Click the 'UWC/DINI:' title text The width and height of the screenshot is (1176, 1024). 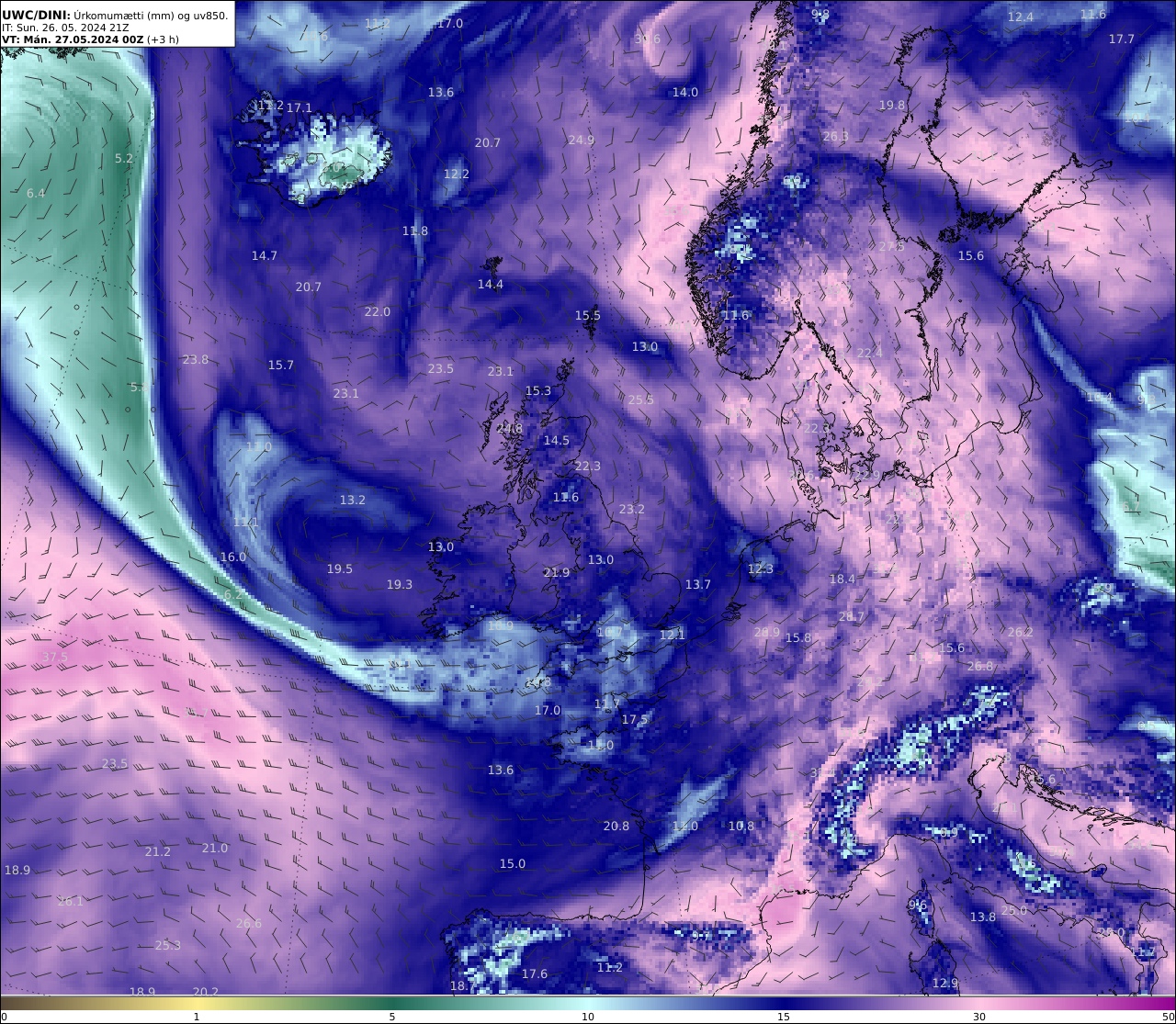click(x=35, y=14)
